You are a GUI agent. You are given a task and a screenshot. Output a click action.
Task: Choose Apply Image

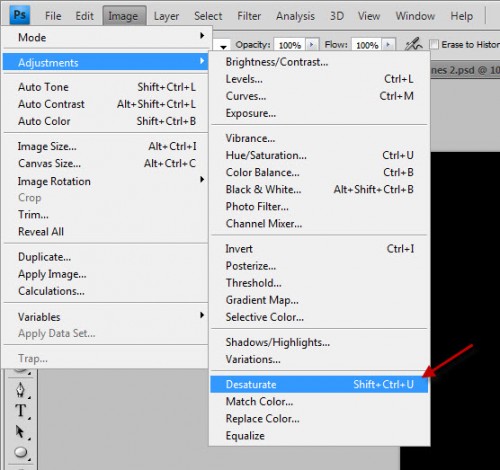105,274
